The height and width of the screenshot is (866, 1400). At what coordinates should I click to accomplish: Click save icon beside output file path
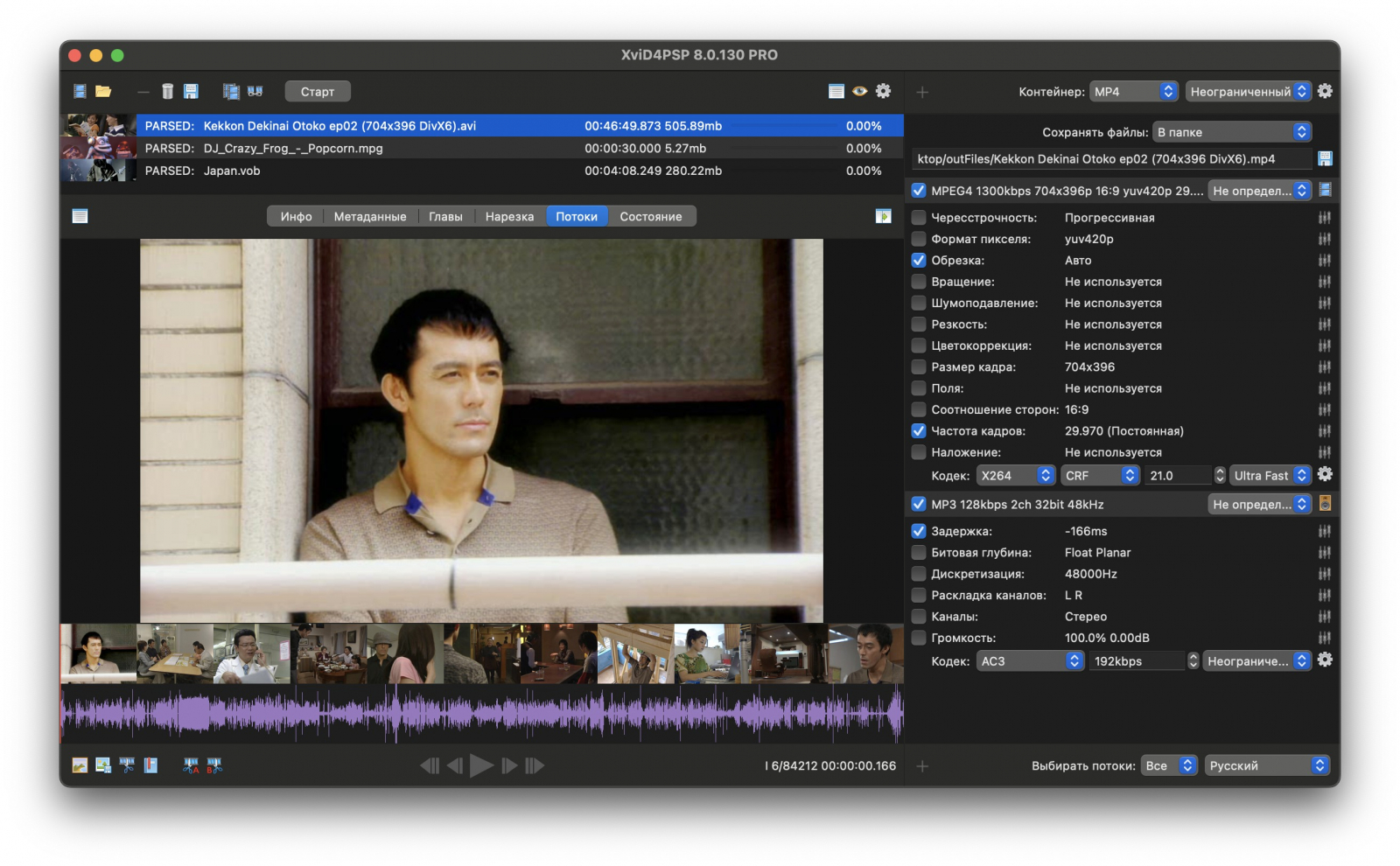[x=1325, y=158]
